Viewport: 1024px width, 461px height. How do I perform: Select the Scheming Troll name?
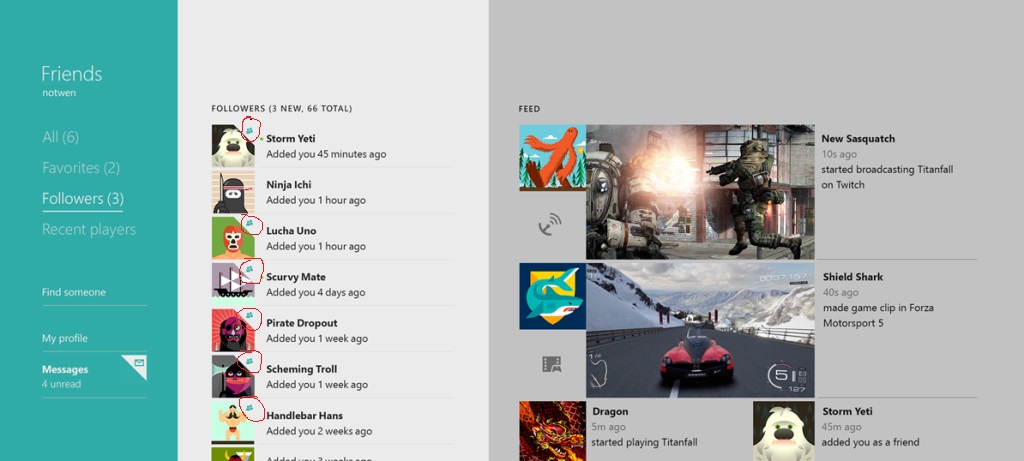coord(302,369)
